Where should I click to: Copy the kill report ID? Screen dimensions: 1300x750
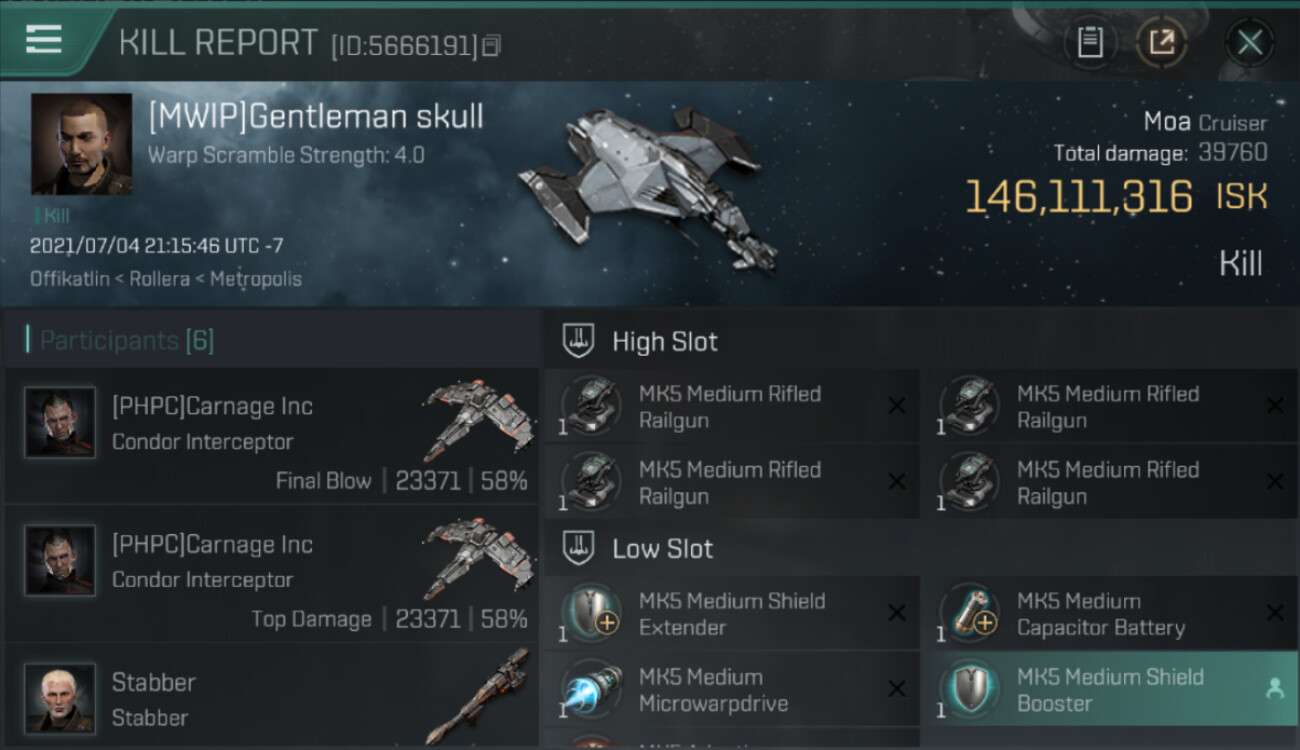491,46
